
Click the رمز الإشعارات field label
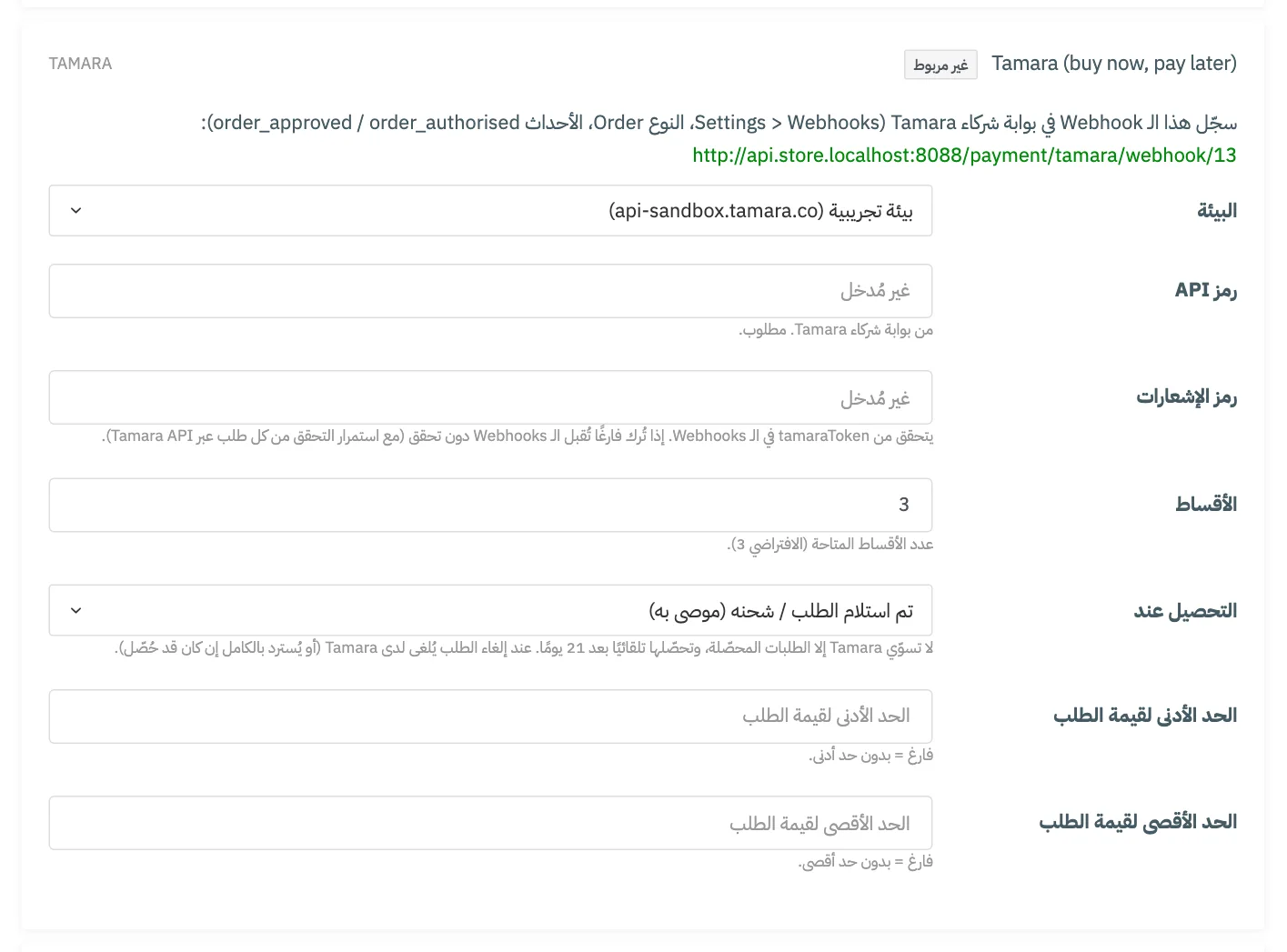pos(1186,397)
